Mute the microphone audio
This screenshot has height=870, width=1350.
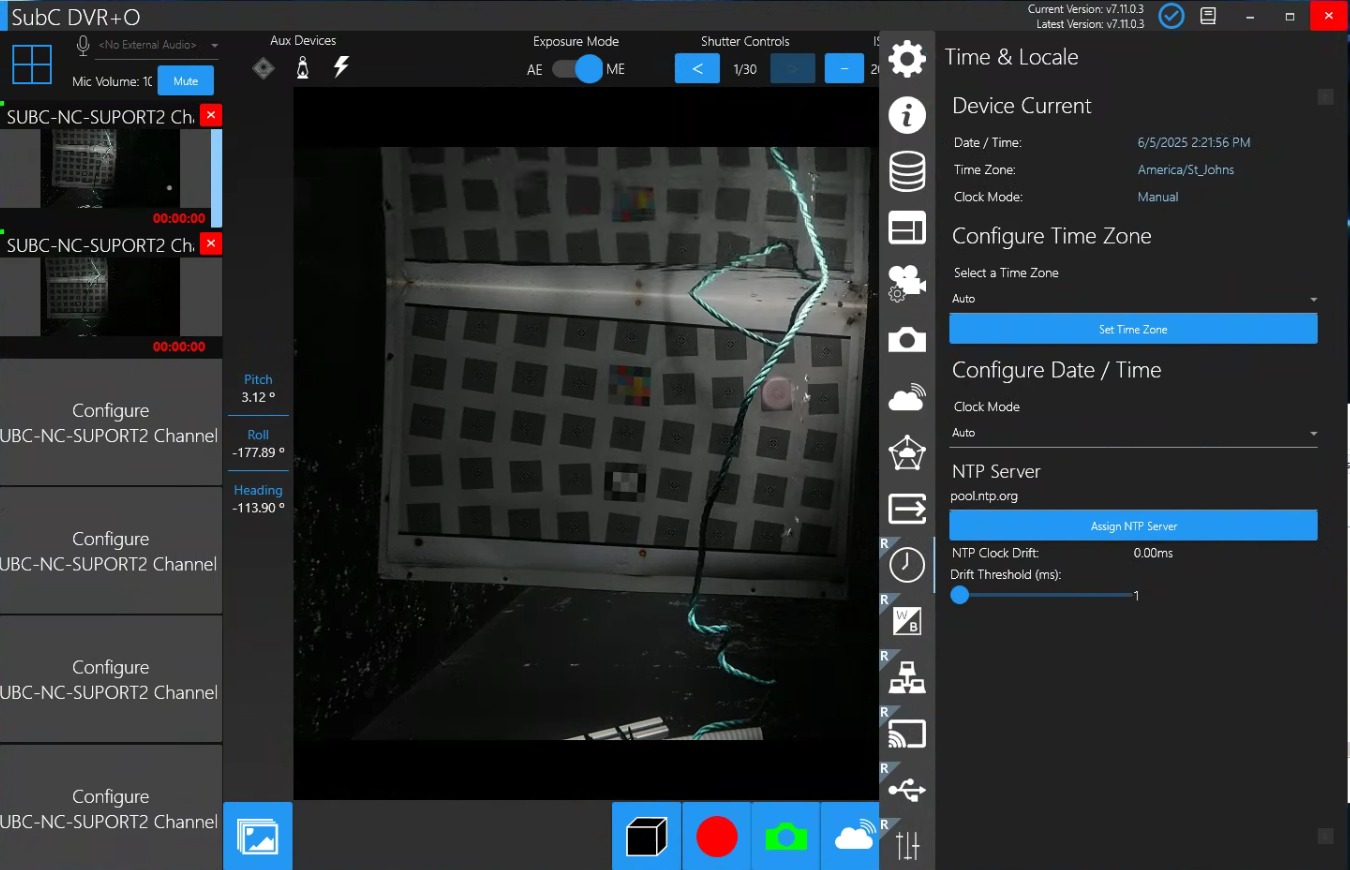tap(185, 81)
